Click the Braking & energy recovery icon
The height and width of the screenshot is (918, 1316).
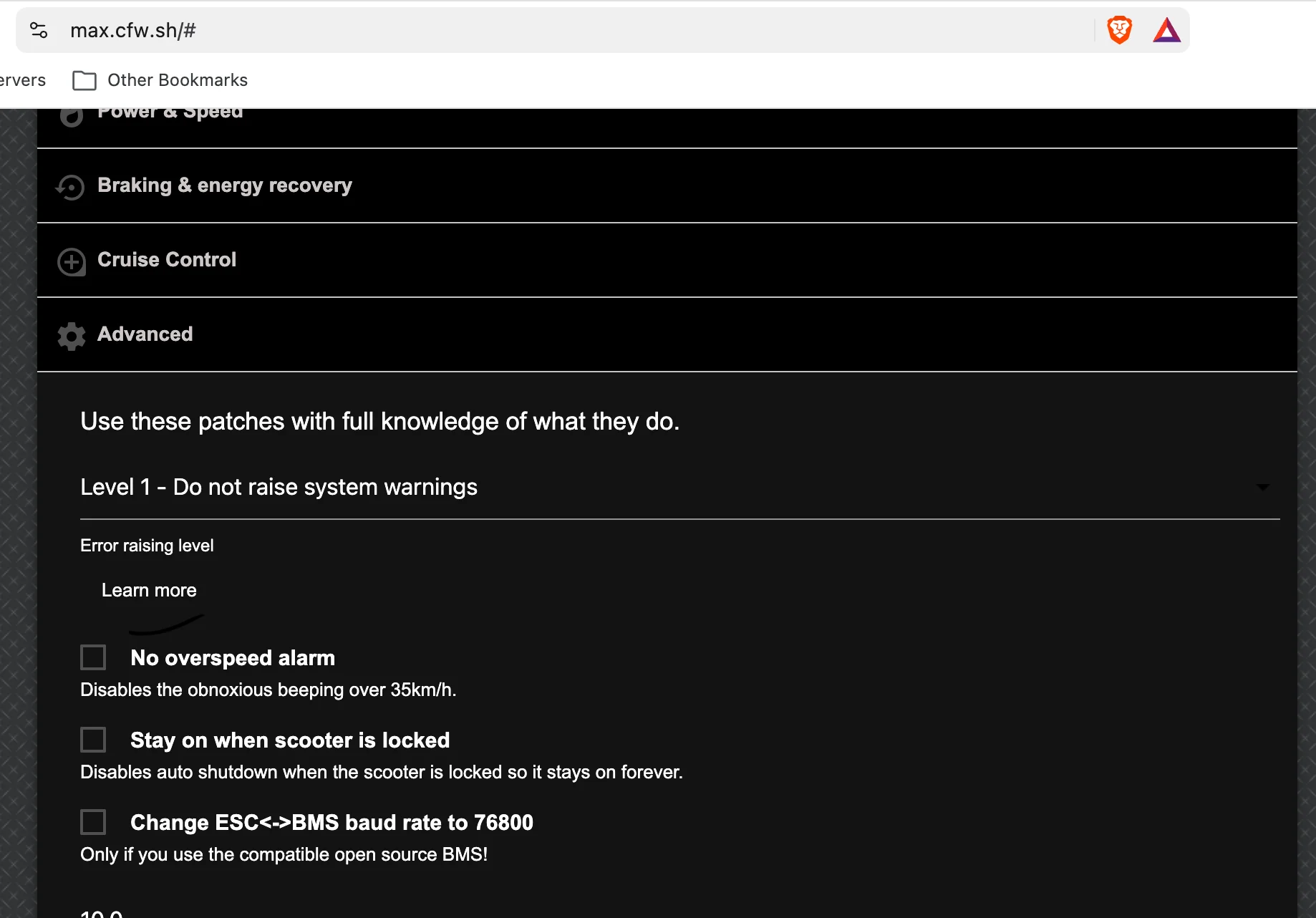(71, 187)
